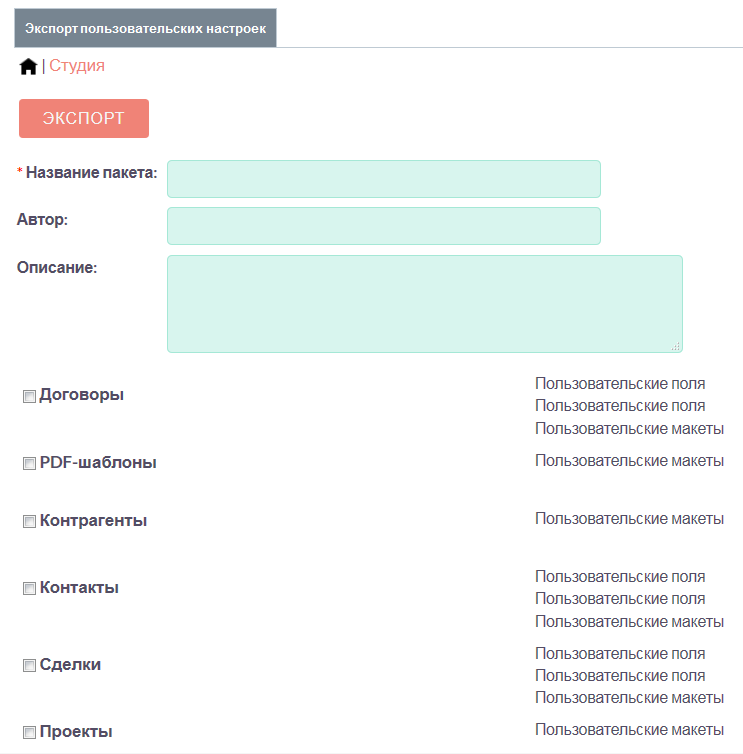This screenshot has width=743, height=754.
Task: Click Пользовательские макеты next to PDF-шаблоны
Action: [x=630, y=461]
